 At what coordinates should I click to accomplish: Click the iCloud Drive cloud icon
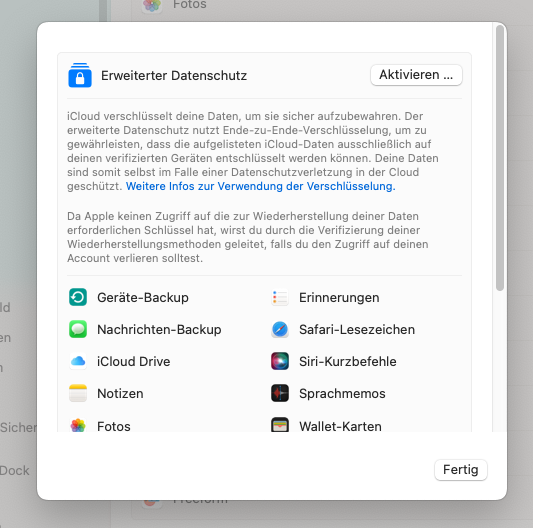[x=78, y=361]
